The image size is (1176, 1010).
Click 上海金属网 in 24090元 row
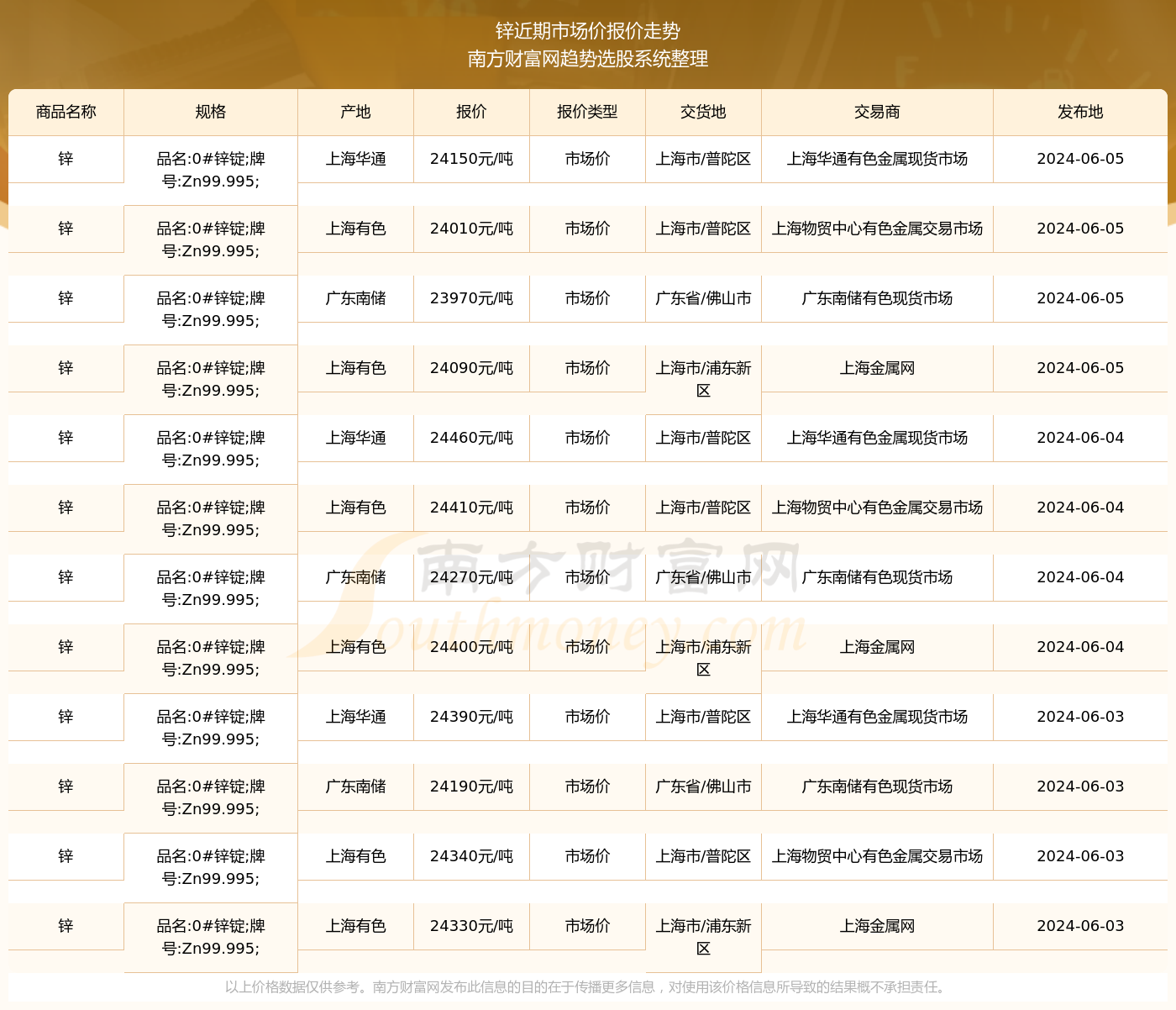tap(877, 368)
